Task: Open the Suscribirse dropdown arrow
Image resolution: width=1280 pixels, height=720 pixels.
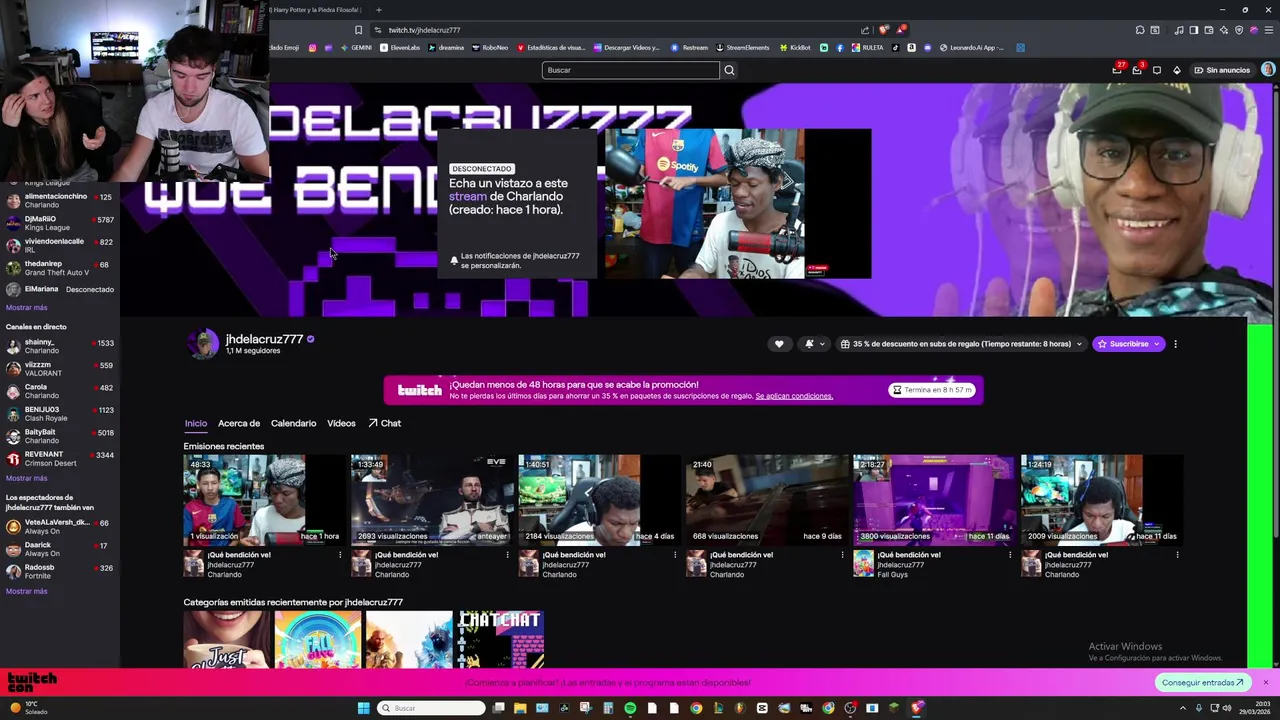Action: click(x=1157, y=344)
